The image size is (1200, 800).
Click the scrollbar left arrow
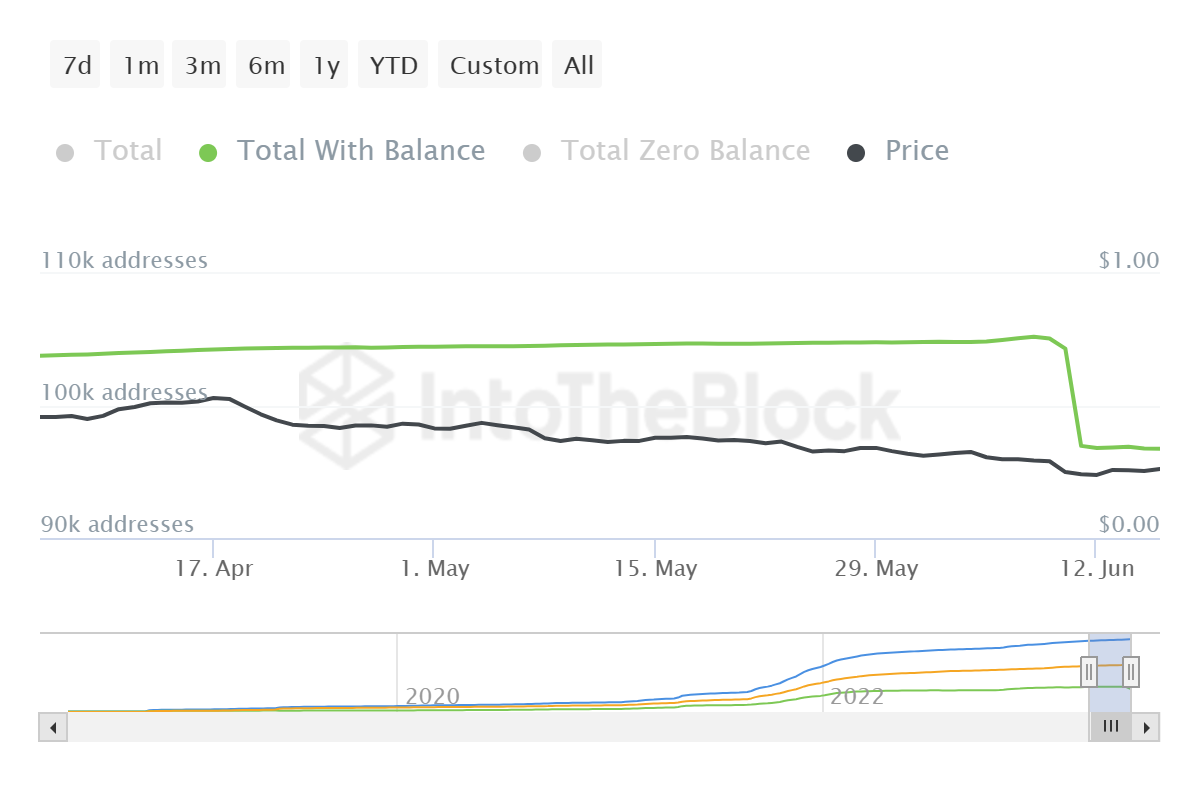52,727
